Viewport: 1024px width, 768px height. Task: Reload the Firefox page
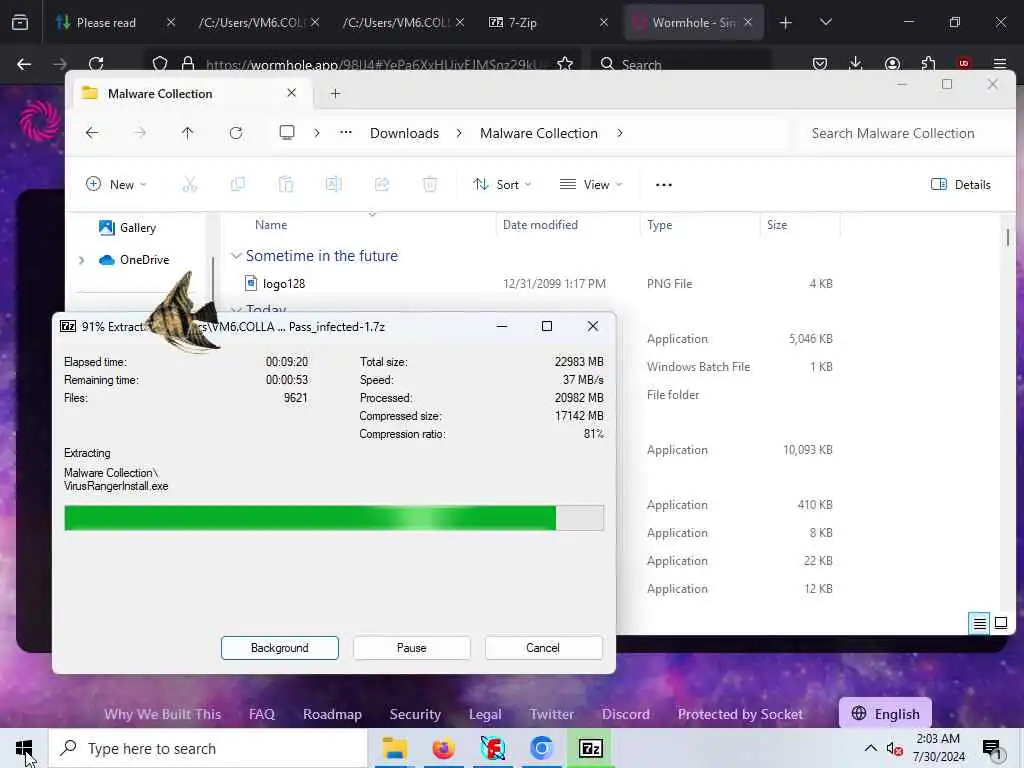pos(96,63)
